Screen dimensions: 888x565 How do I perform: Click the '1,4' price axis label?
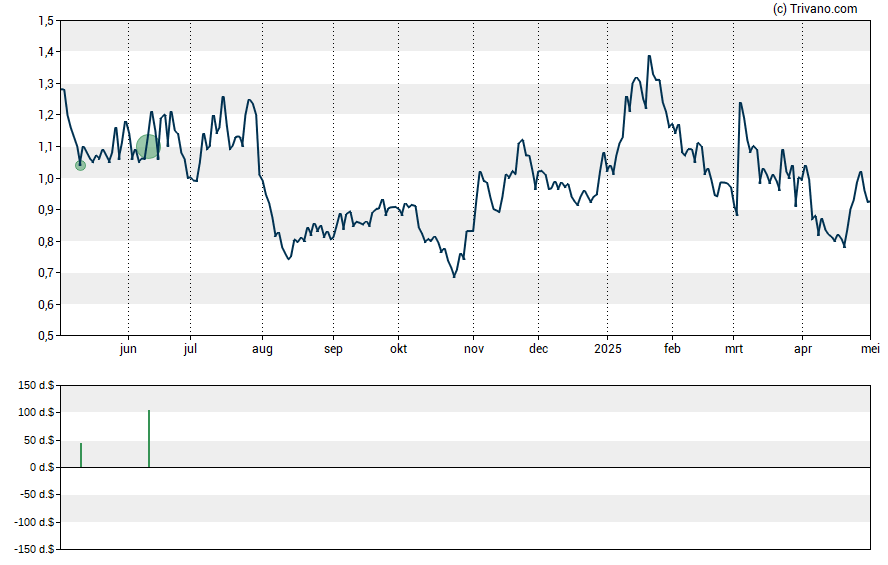[46, 52]
